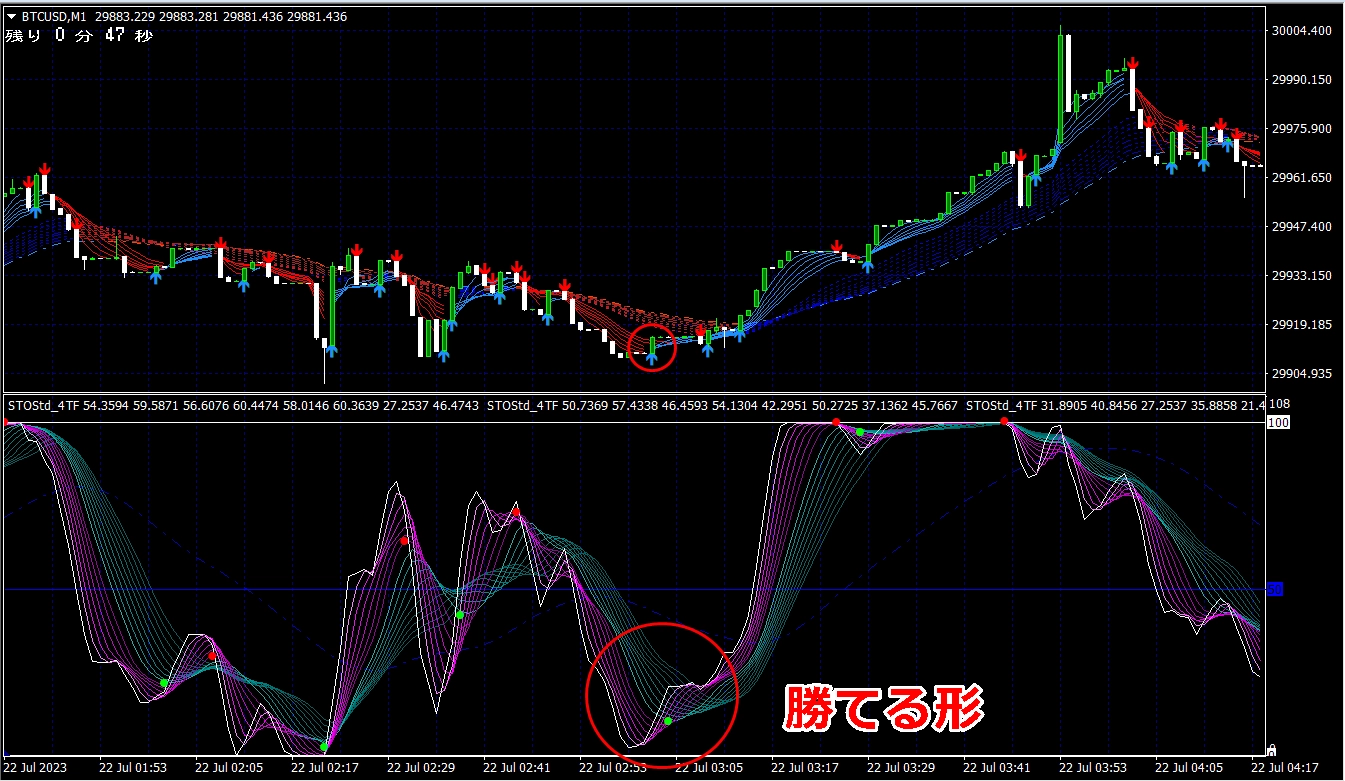Click the 29904.935 price scale label

[1300, 373]
